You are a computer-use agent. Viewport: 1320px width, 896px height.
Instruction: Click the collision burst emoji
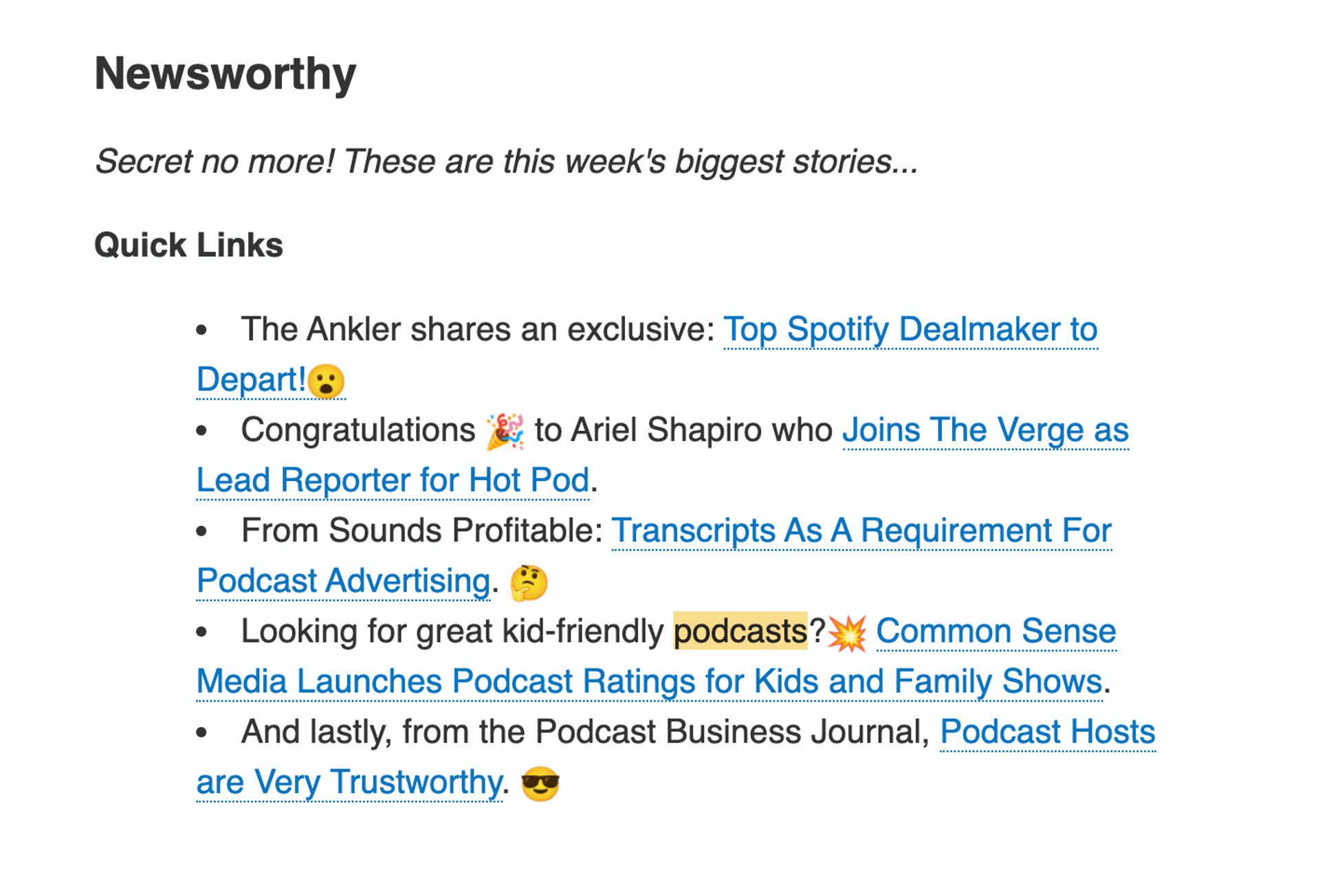847,633
